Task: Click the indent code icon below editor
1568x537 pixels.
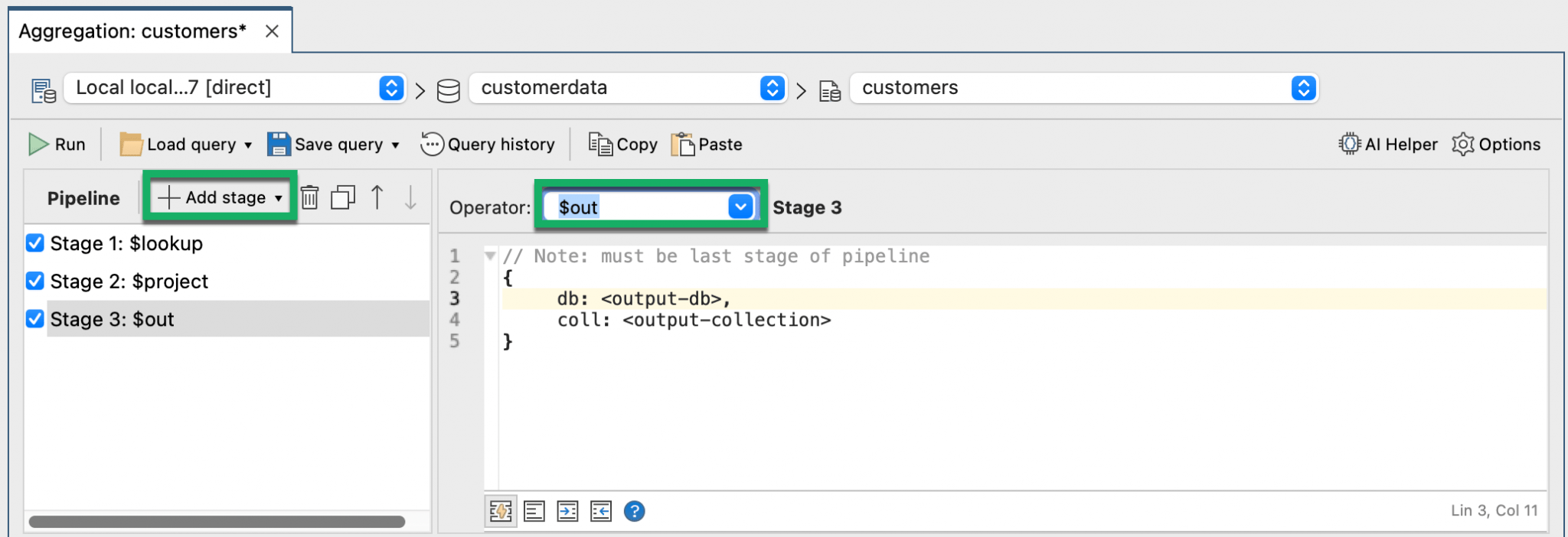Action: pos(567,511)
